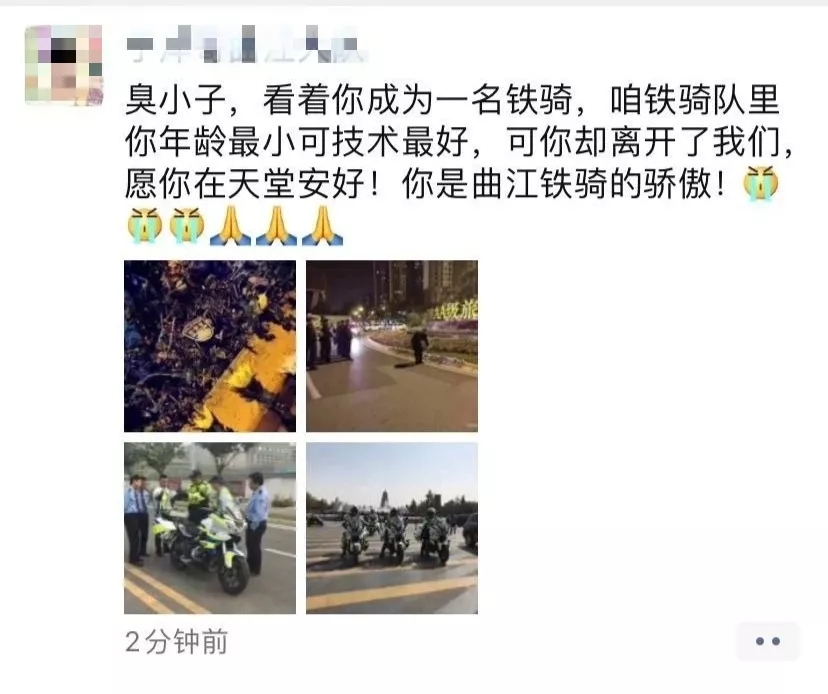Image resolution: width=828 pixels, height=694 pixels.
Task: View photo of motorcycle squad formation
Action: [392, 528]
